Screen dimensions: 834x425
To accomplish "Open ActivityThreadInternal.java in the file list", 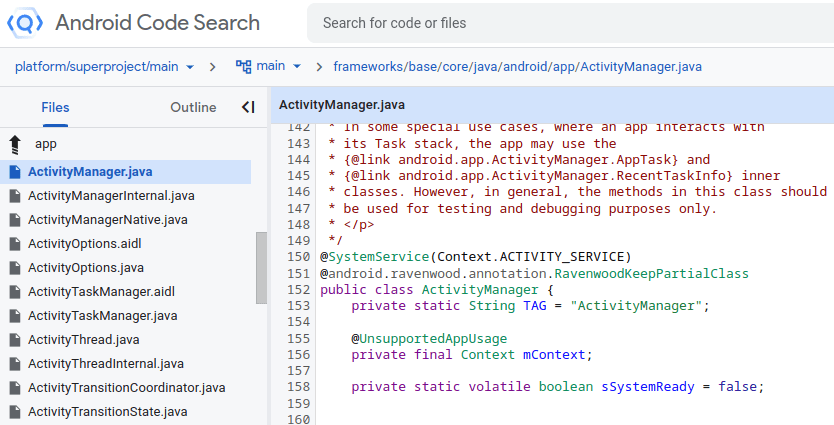I will 106,364.
